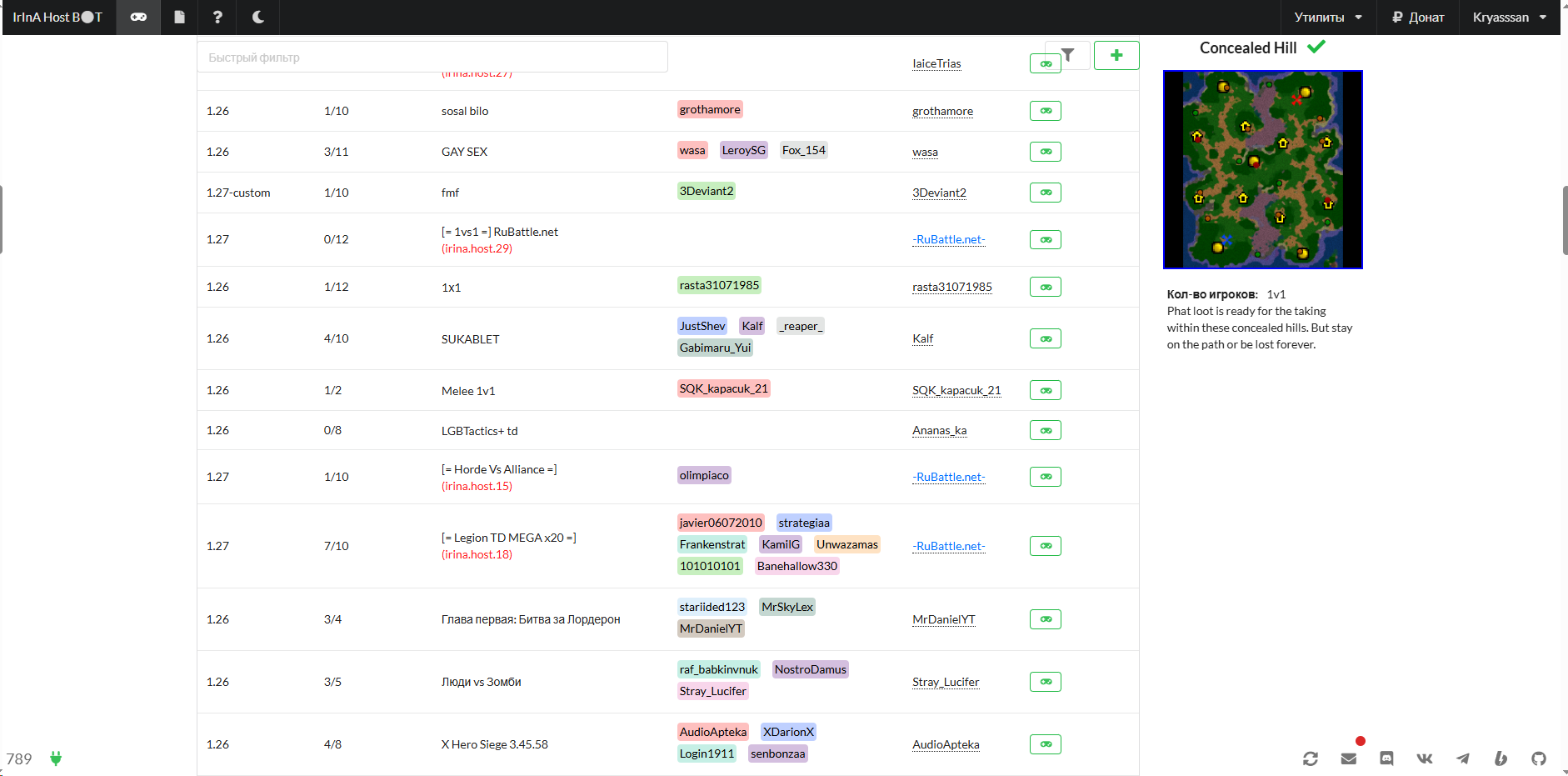Click the green checkmark next to Concealed Hill
The width and height of the screenshot is (1568, 776).
1316,48
